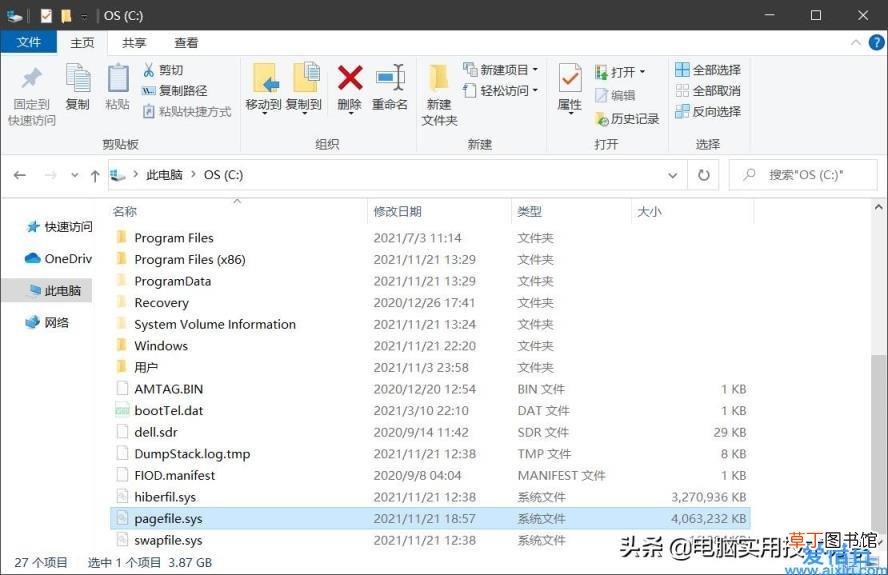The width and height of the screenshot is (888, 575).
Task: Open Quick access (快速访问) in sidebar
Action: [59, 227]
